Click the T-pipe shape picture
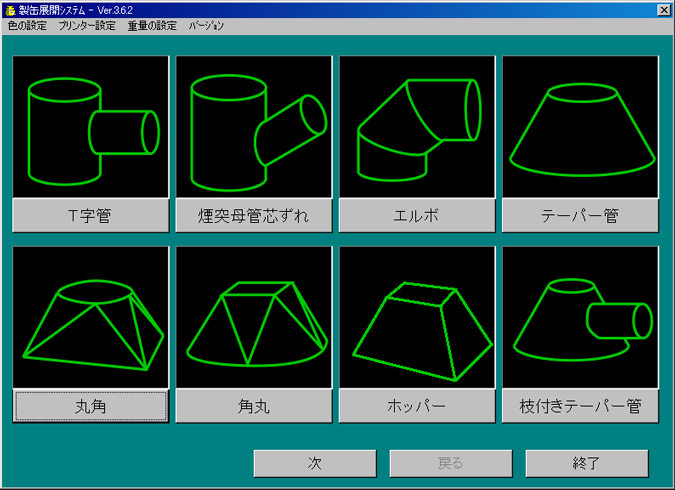The image size is (675, 490). pos(91,127)
